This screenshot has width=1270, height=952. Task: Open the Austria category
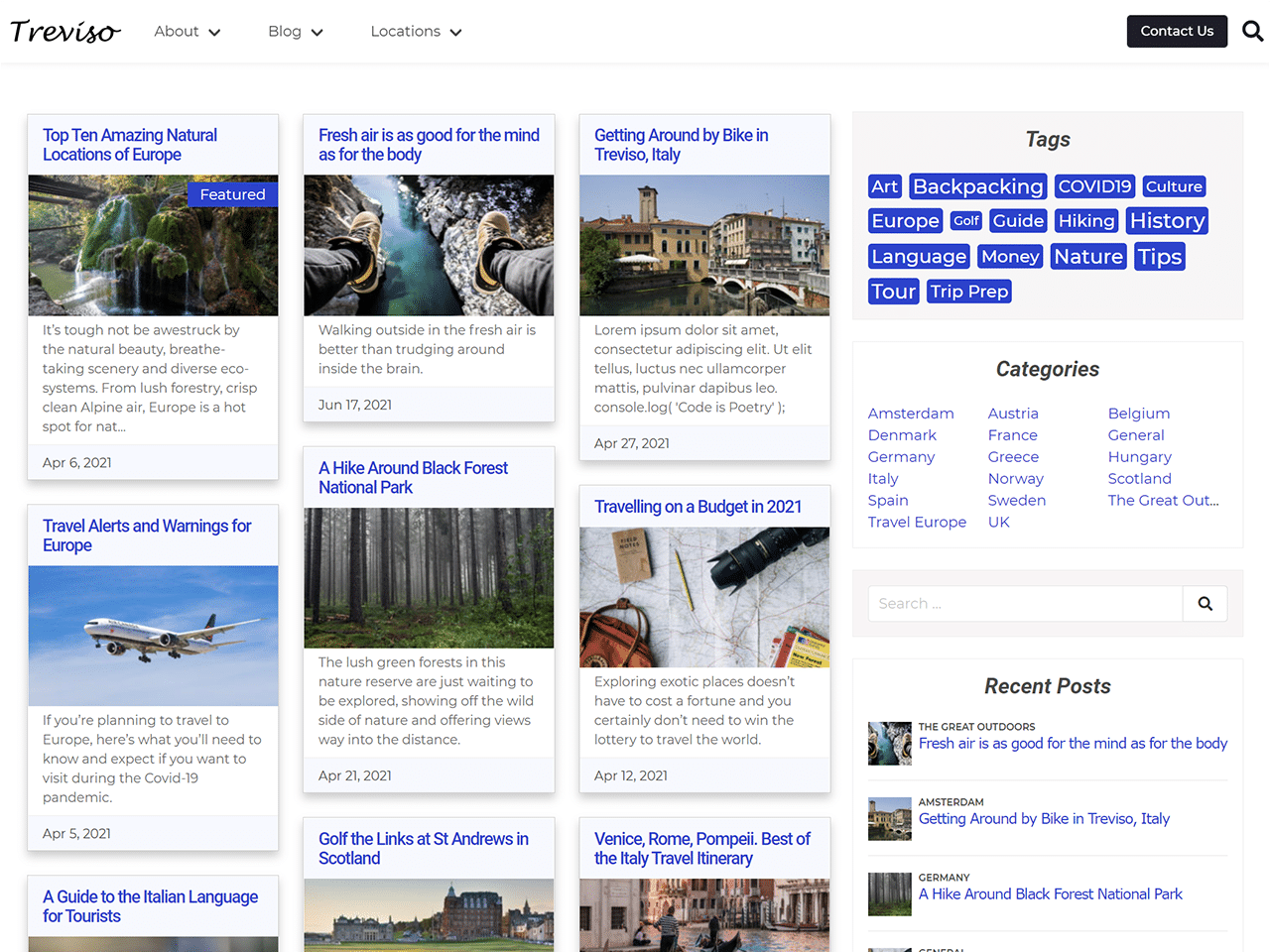(x=1013, y=414)
